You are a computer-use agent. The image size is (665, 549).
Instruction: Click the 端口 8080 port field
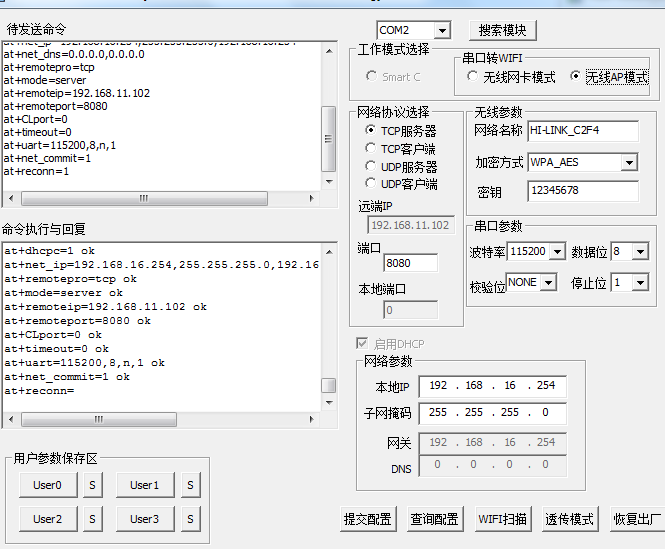pos(410,263)
